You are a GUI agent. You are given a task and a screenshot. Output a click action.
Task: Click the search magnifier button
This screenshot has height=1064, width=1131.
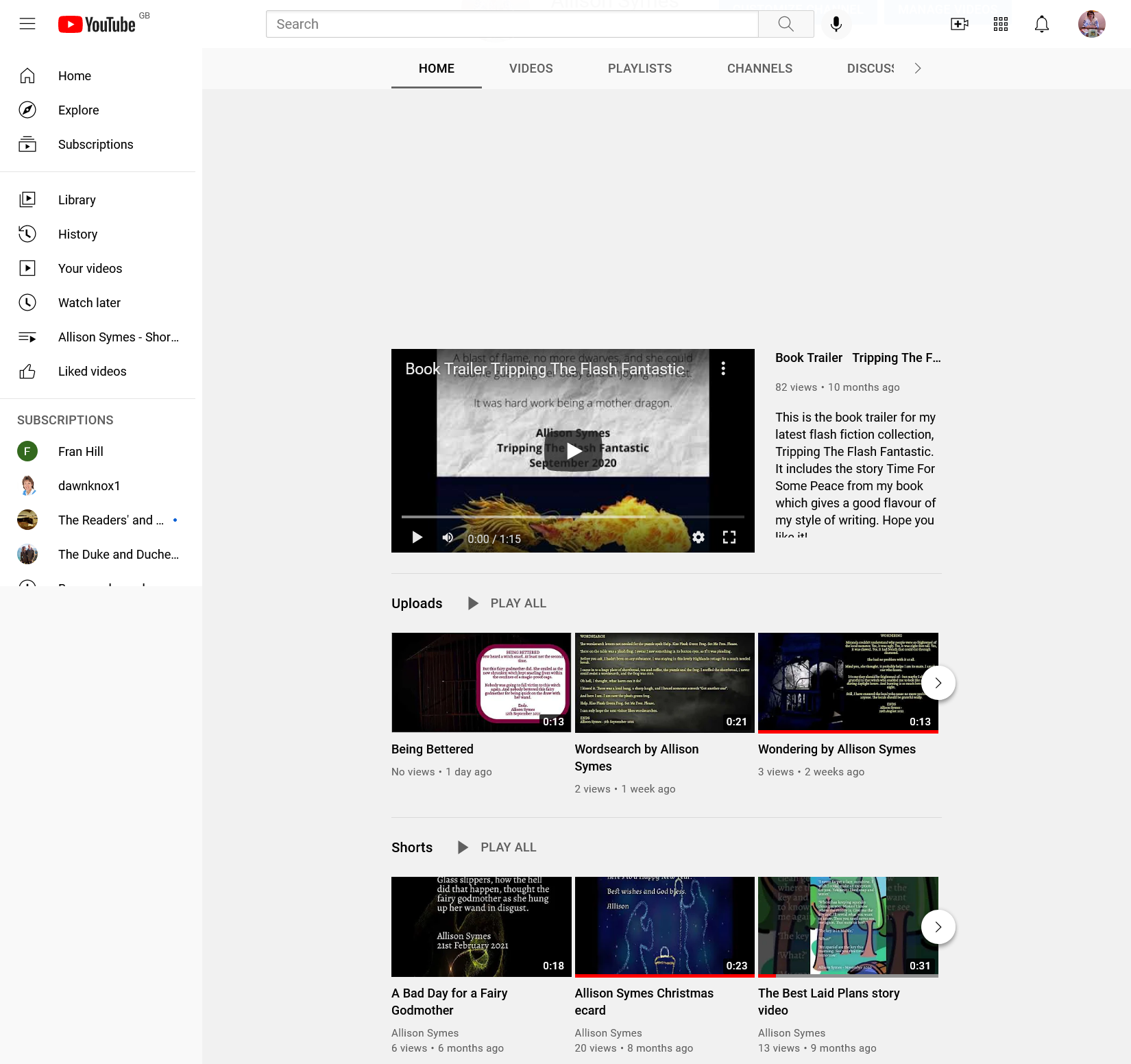[786, 24]
